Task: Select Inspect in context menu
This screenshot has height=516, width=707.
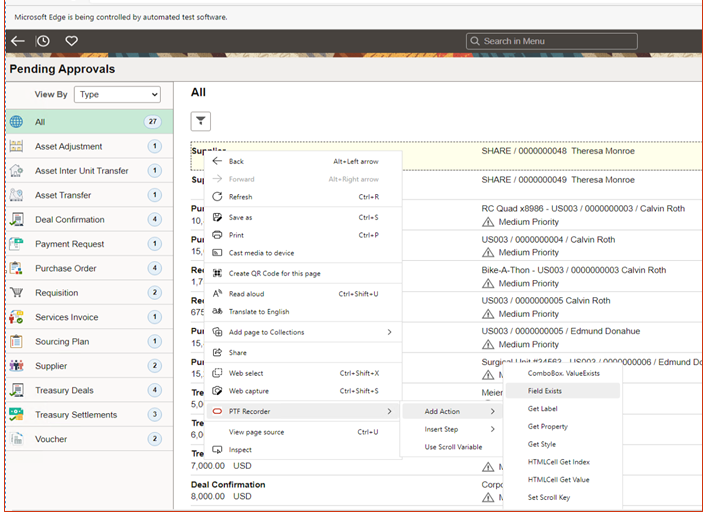Action: click(x=302, y=450)
